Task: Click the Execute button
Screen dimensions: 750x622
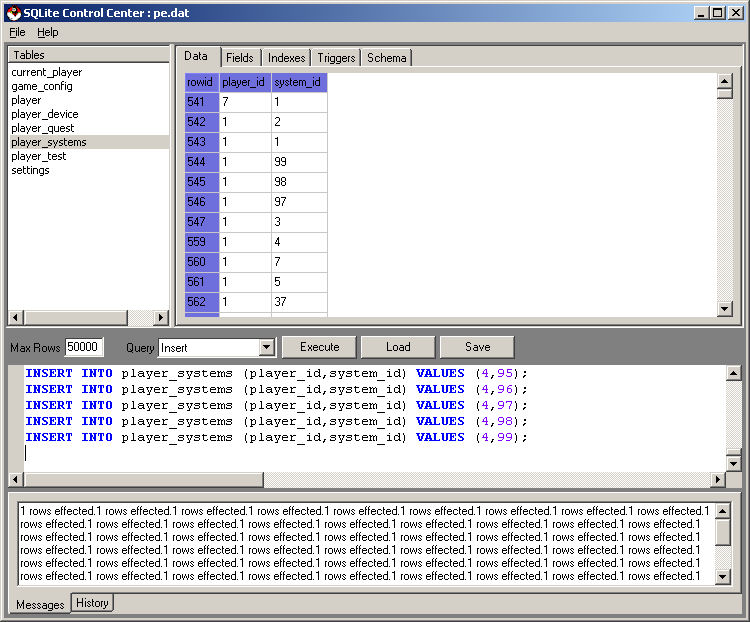Action: click(x=319, y=347)
